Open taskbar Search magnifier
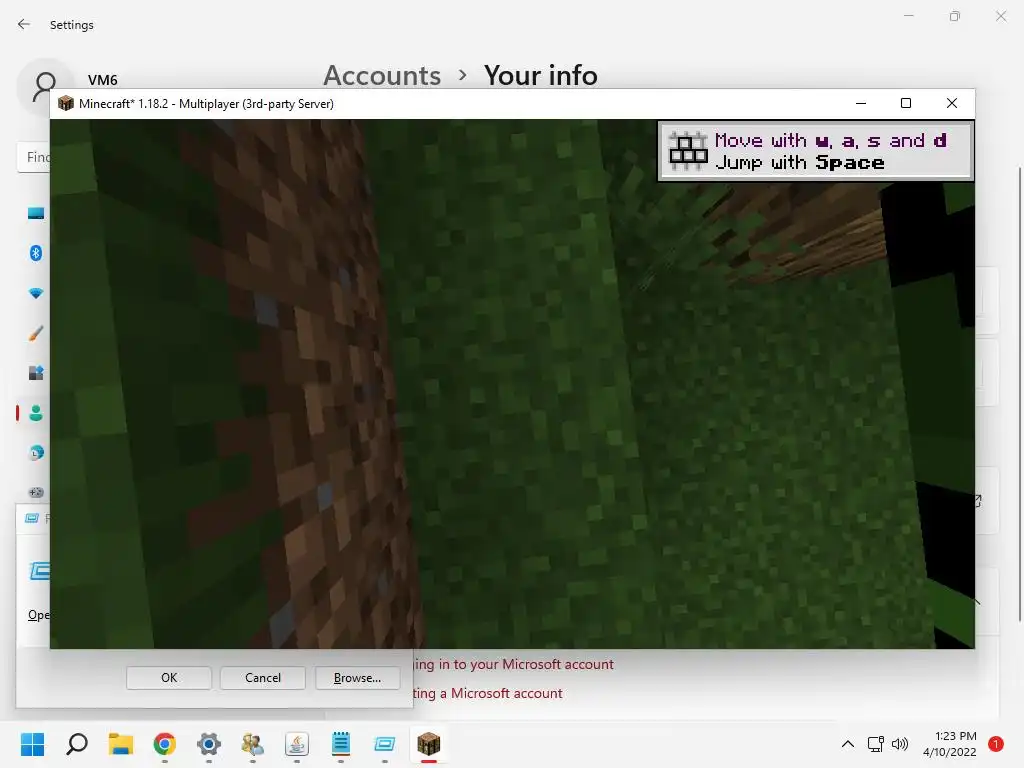 point(76,744)
